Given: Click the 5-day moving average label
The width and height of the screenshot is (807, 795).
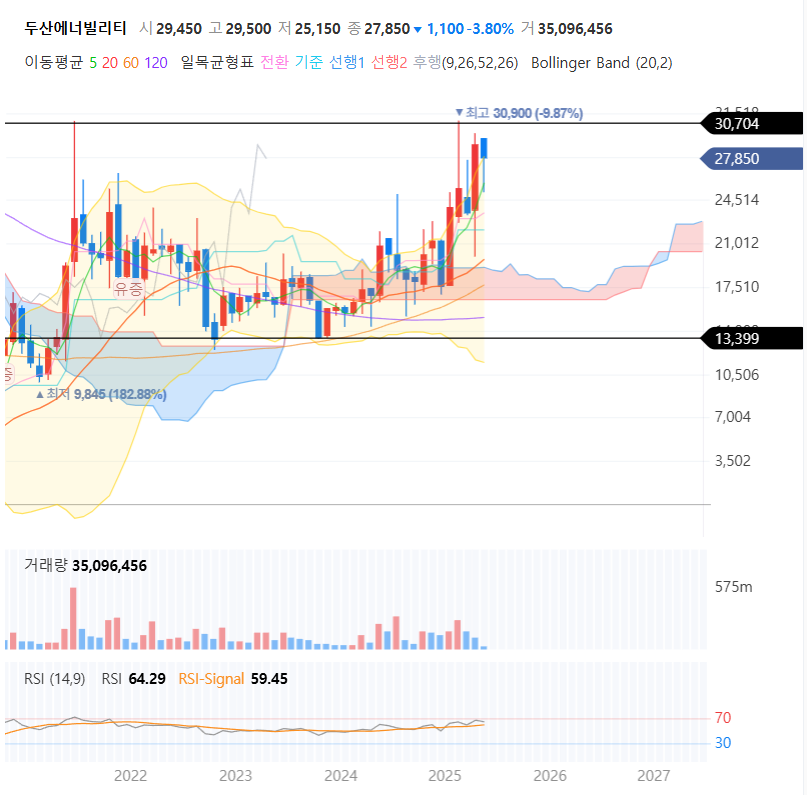Looking at the screenshot, I should pos(93,63).
